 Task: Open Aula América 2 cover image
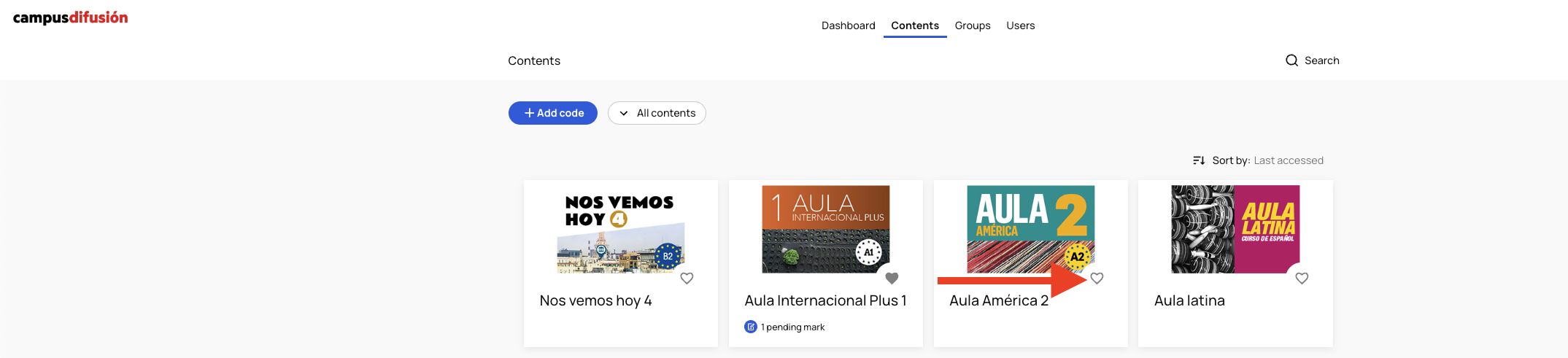[x=1031, y=230]
